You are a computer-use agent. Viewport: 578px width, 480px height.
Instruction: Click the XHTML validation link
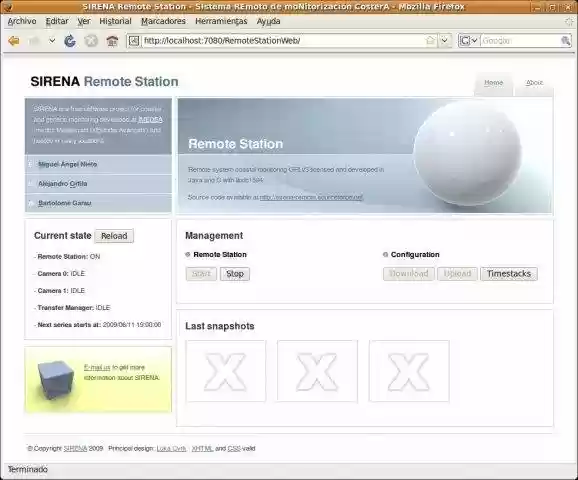click(202, 449)
